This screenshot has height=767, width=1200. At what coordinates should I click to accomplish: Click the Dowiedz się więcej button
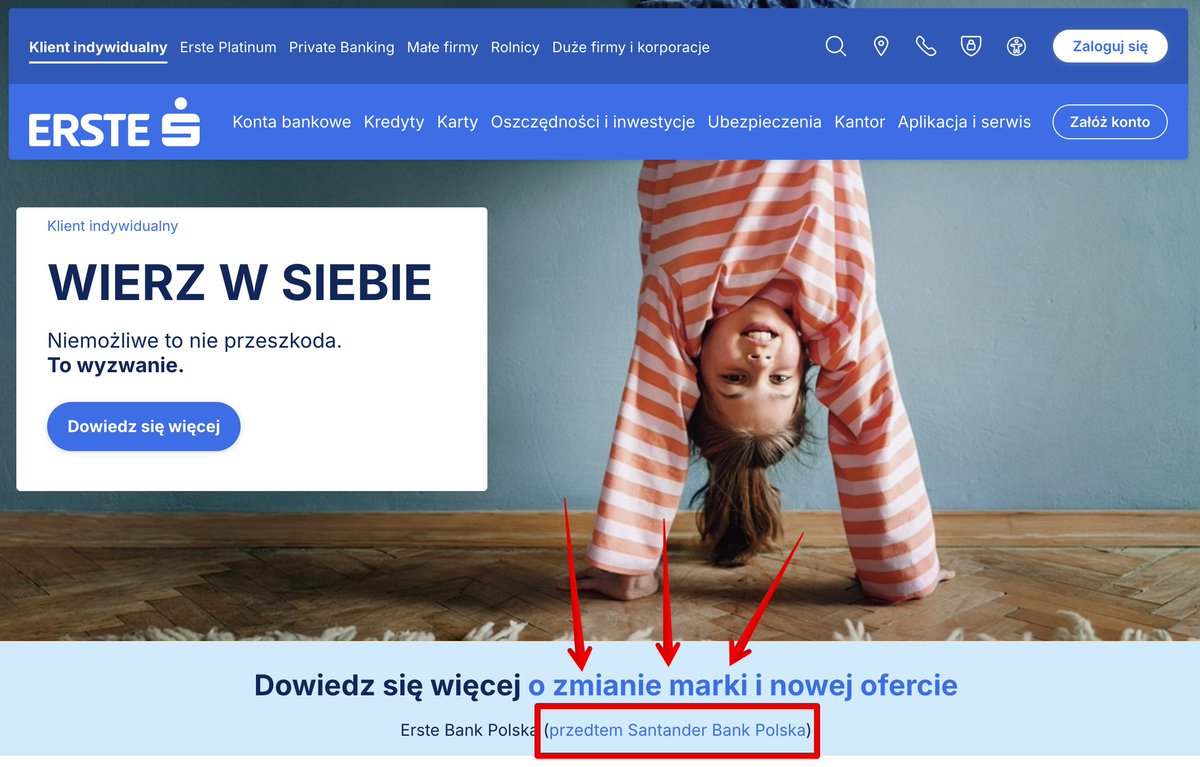click(x=144, y=427)
